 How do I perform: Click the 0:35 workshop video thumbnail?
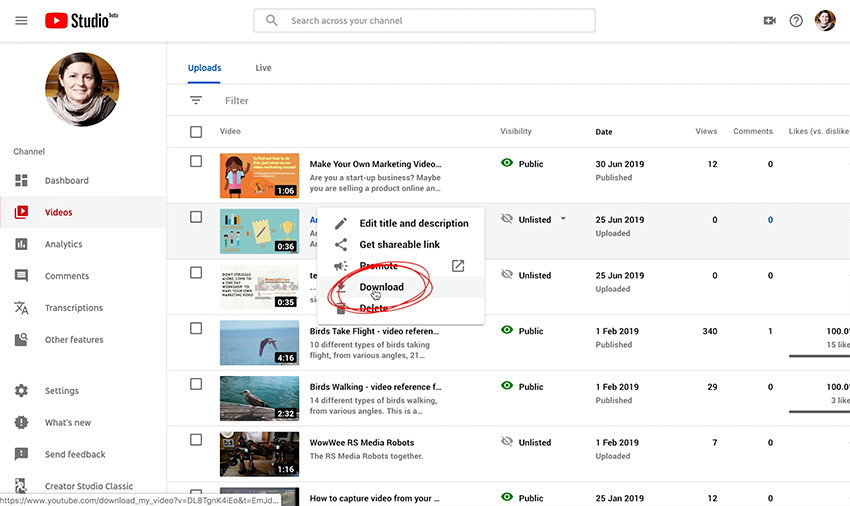tap(259, 286)
